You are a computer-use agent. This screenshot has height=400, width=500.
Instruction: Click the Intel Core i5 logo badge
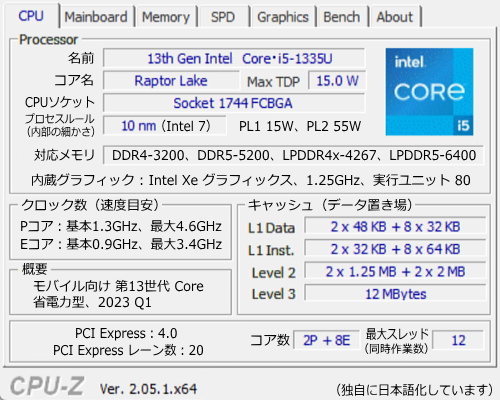429,92
